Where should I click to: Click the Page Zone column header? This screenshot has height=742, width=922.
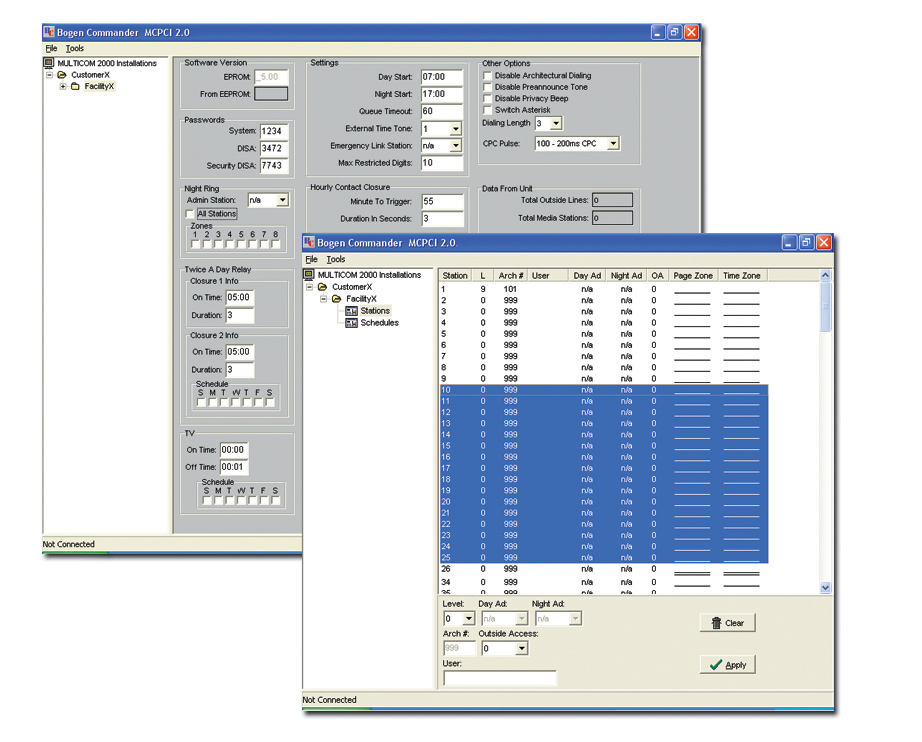693,276
